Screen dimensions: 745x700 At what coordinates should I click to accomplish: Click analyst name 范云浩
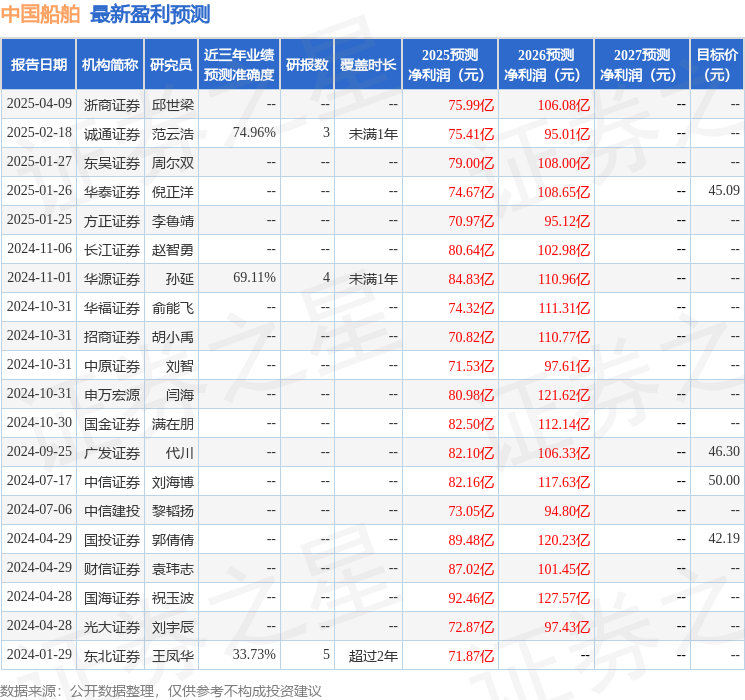(172, 134)
